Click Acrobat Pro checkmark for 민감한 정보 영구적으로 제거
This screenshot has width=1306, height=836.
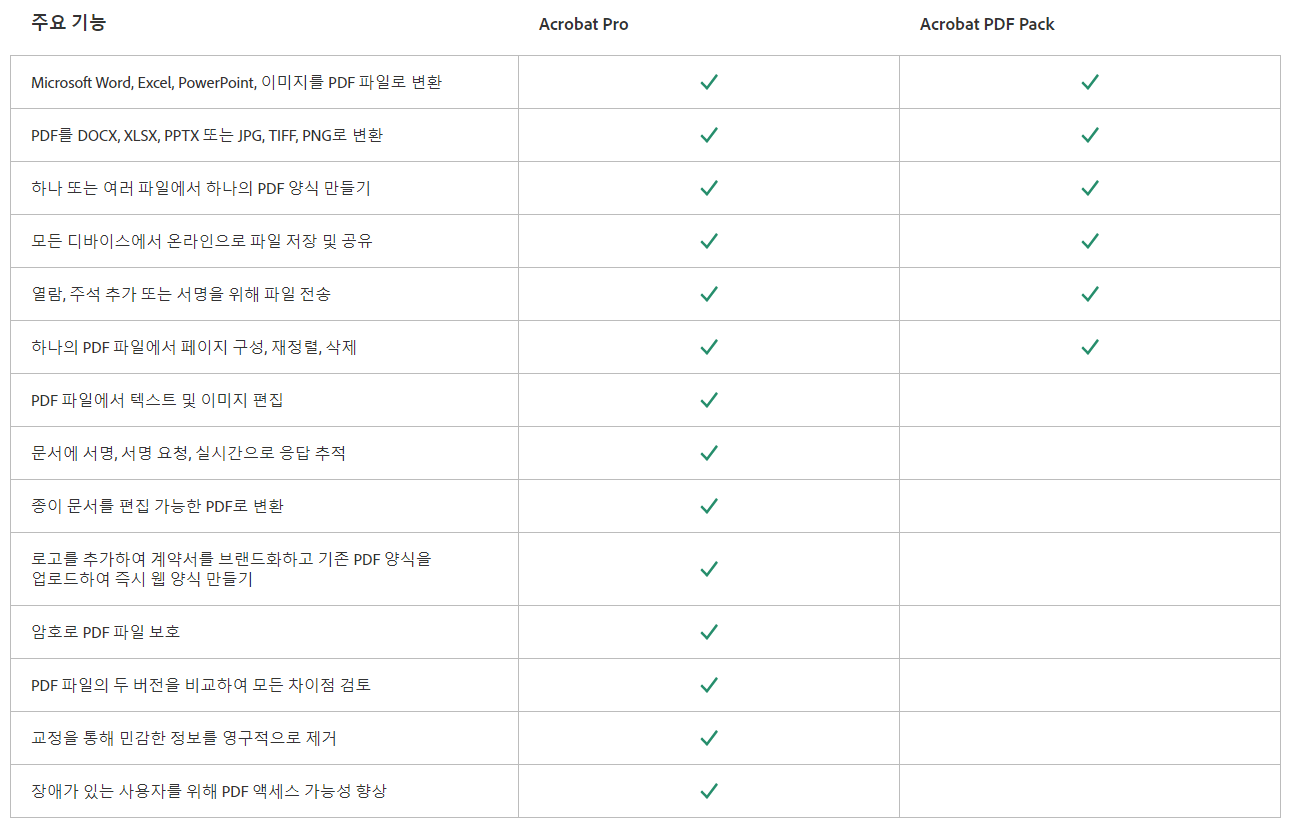(x=709, y=738)
